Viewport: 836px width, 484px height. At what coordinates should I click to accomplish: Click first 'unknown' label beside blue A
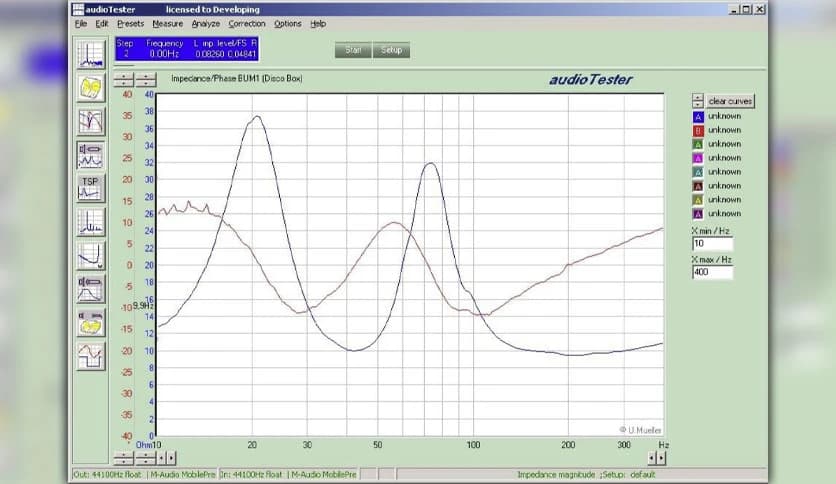point(725,116)
